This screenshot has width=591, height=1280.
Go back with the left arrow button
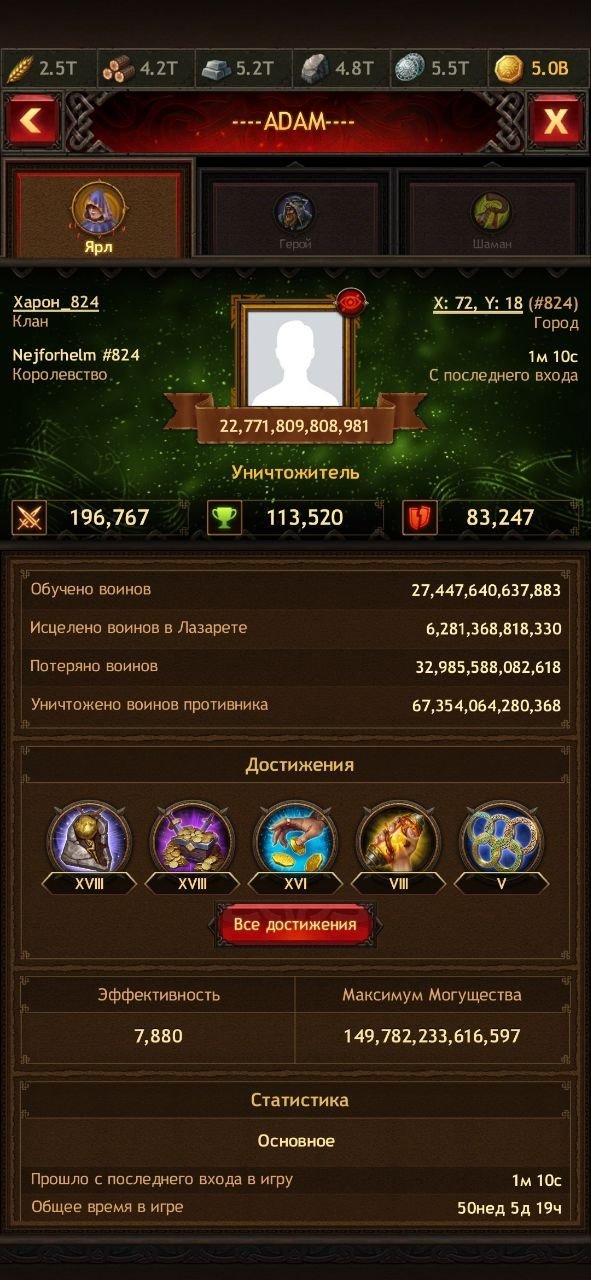(32, 122)
